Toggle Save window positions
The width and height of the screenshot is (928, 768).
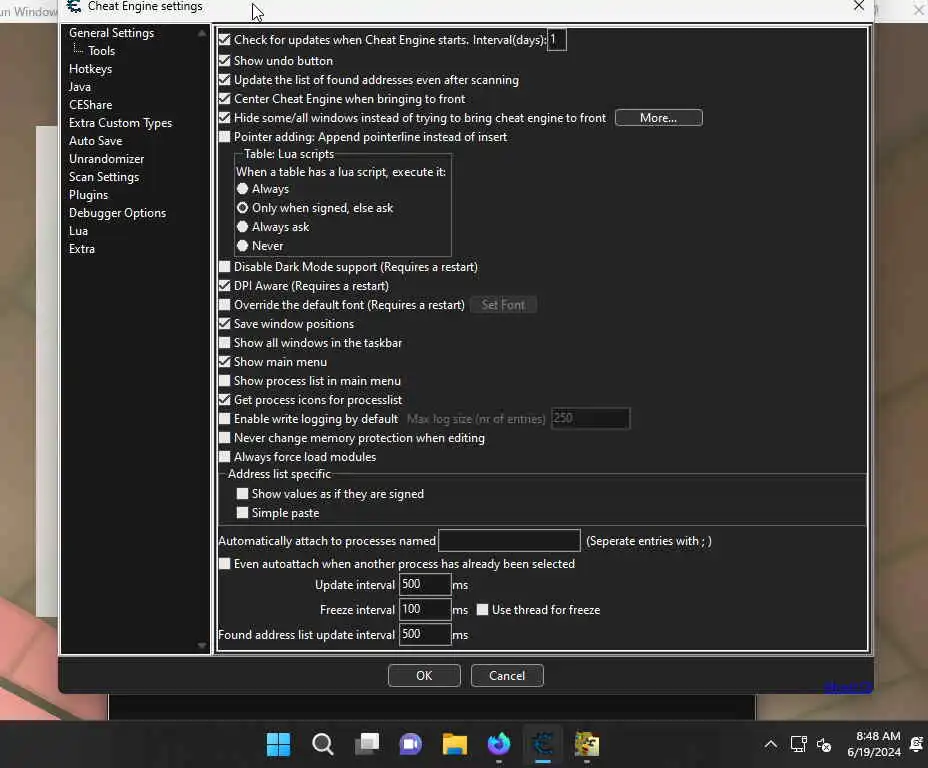tap(224, 323)
